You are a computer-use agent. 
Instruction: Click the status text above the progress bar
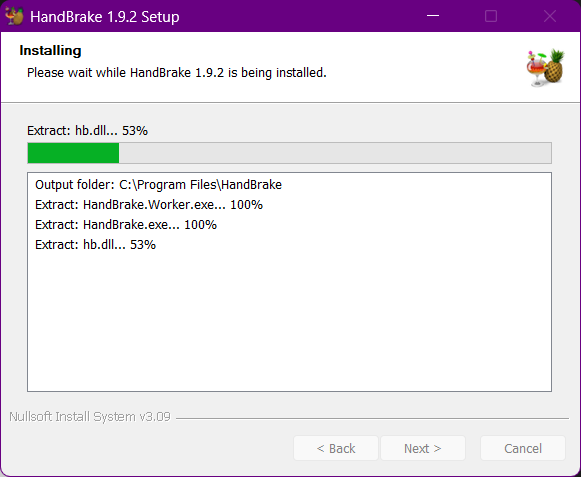tap(87, 131)
